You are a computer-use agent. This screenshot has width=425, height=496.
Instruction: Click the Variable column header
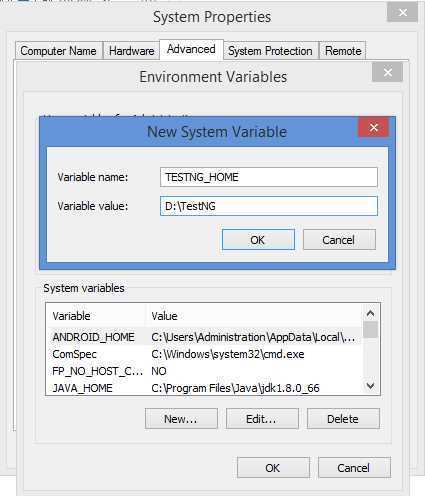click(96, 316)
